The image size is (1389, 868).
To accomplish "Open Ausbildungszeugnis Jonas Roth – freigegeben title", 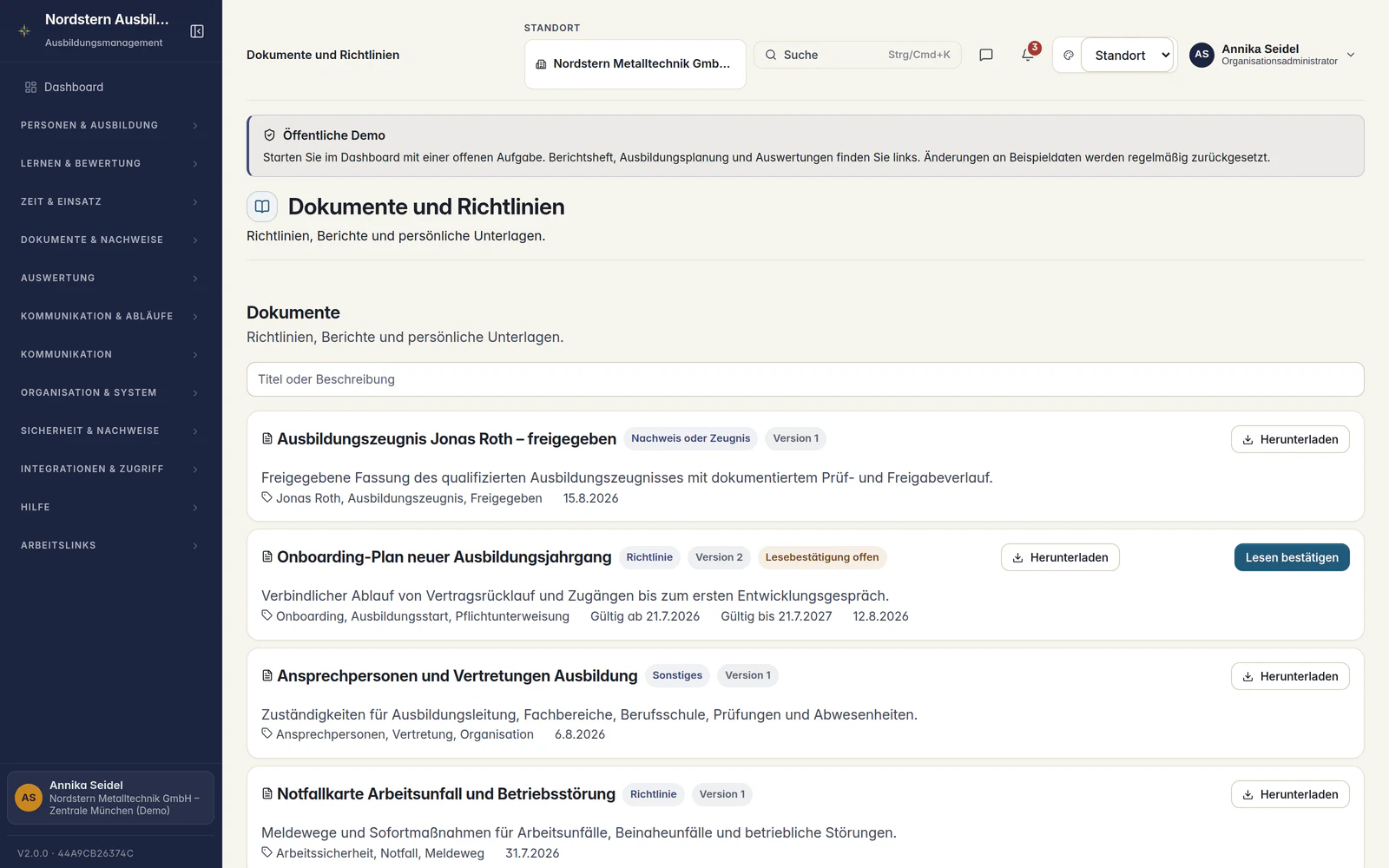I will 446,439.
